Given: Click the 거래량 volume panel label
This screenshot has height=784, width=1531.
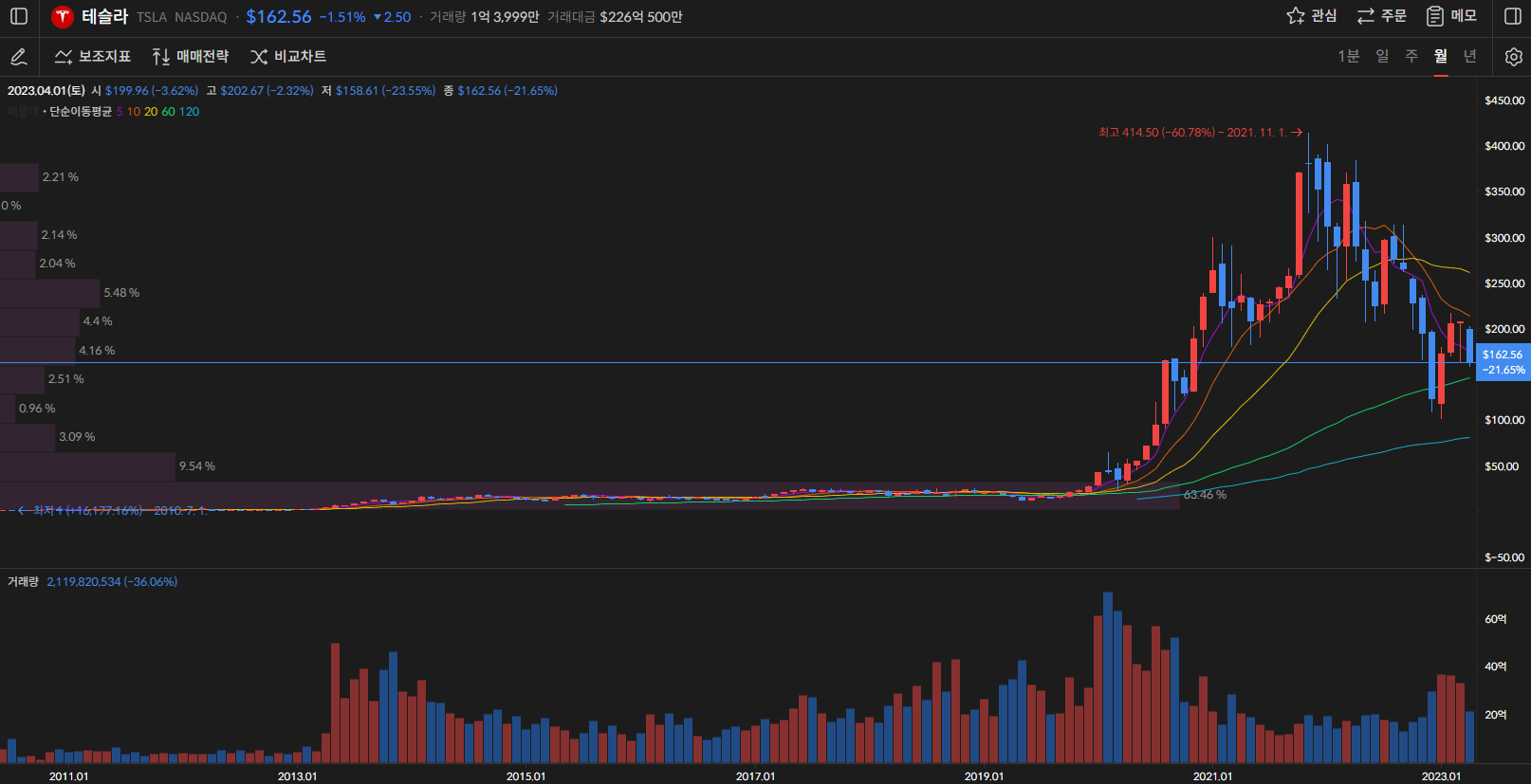Looking at the screenshot, I should (x=23, y=582).
